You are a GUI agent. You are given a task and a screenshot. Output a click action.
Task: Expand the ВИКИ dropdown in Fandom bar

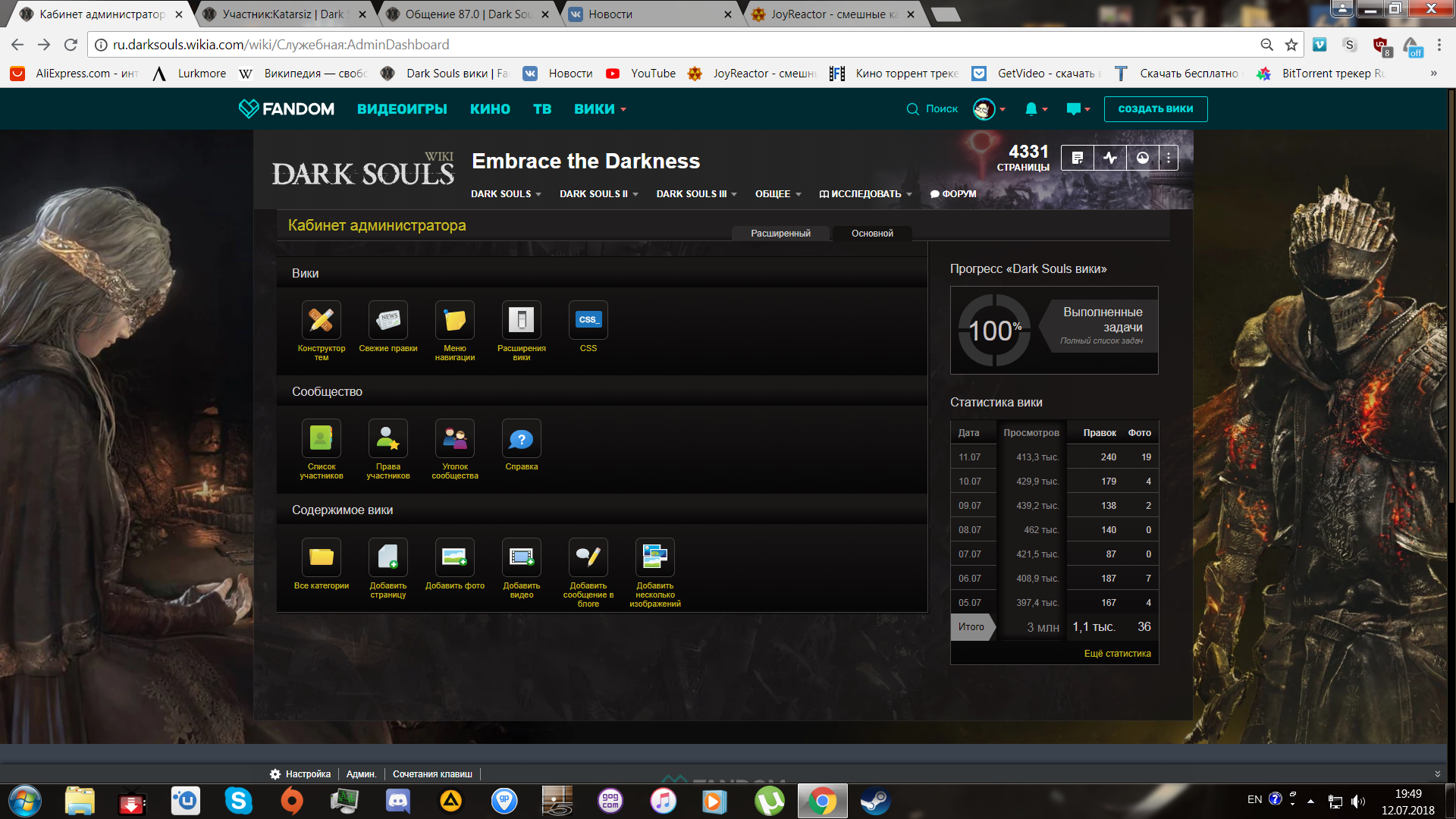pyautogui.click(x=600, y=109)
